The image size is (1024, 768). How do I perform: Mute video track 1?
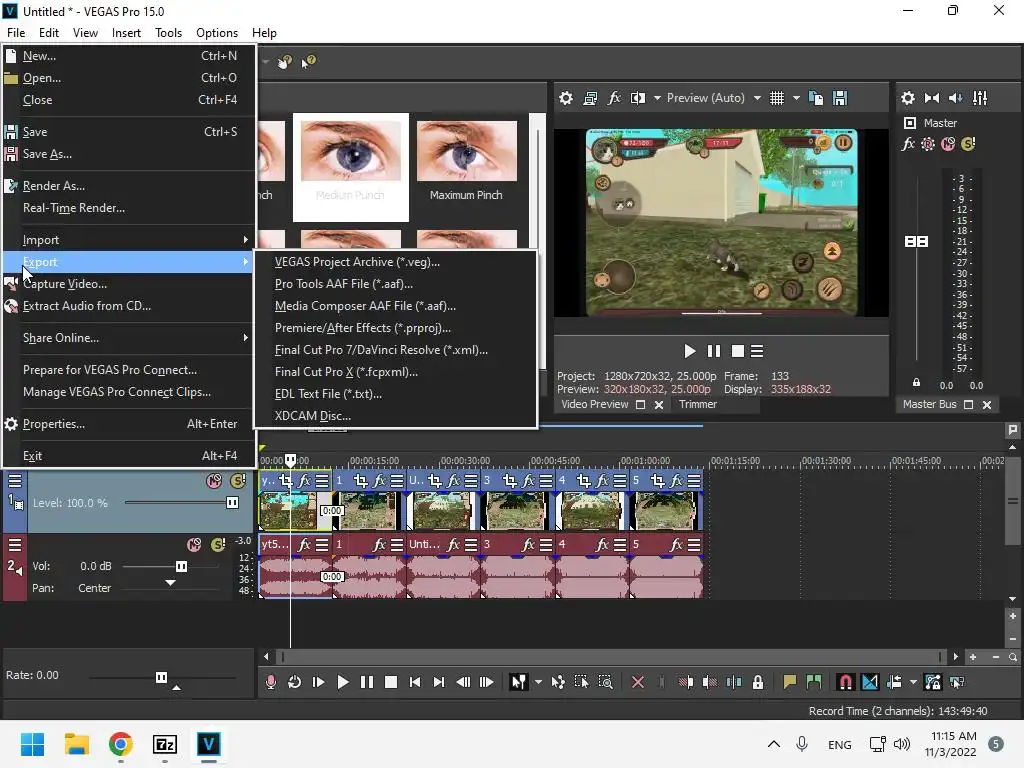click(214, 481)
